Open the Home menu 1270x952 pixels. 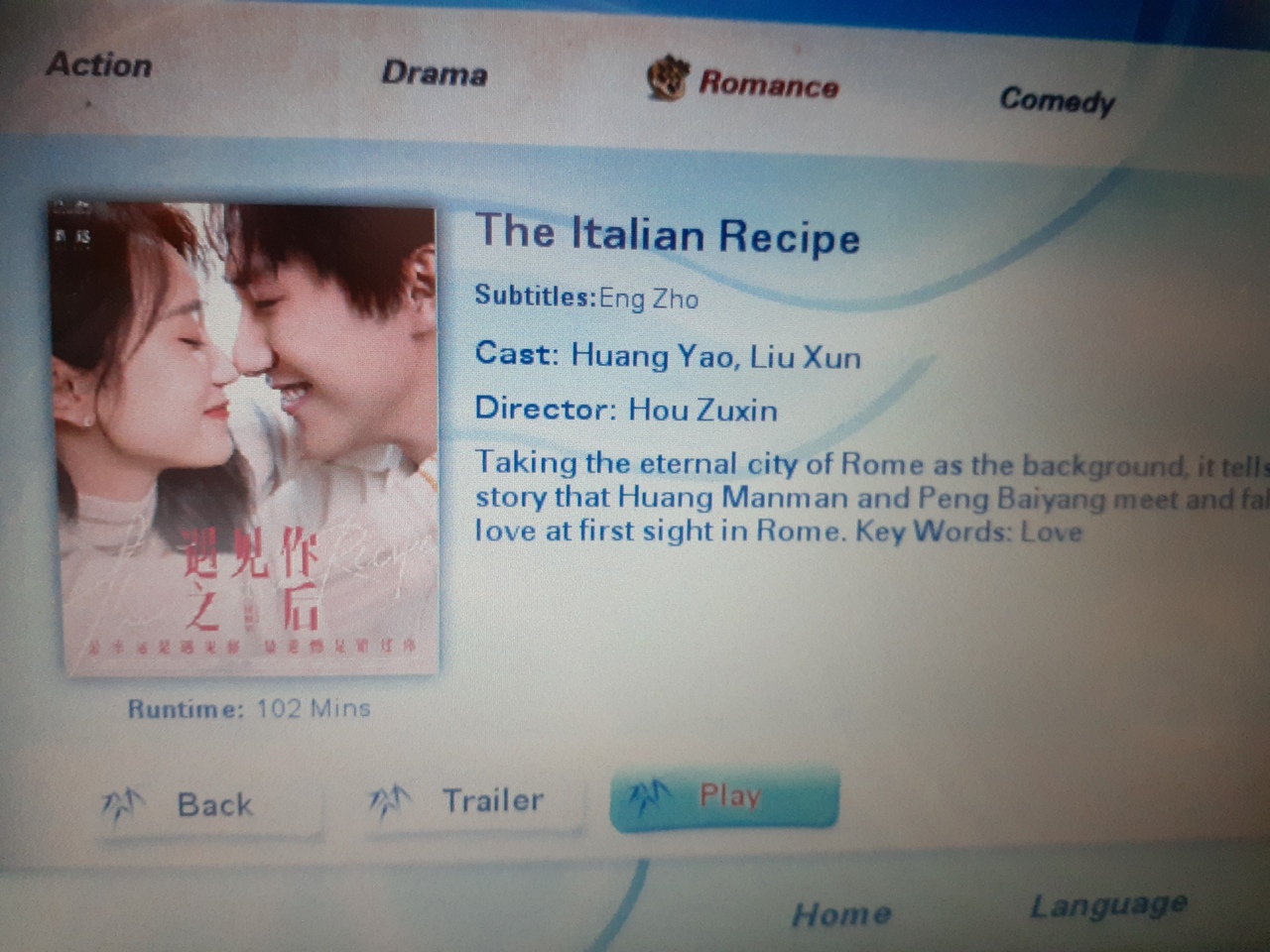coord(841,913)
